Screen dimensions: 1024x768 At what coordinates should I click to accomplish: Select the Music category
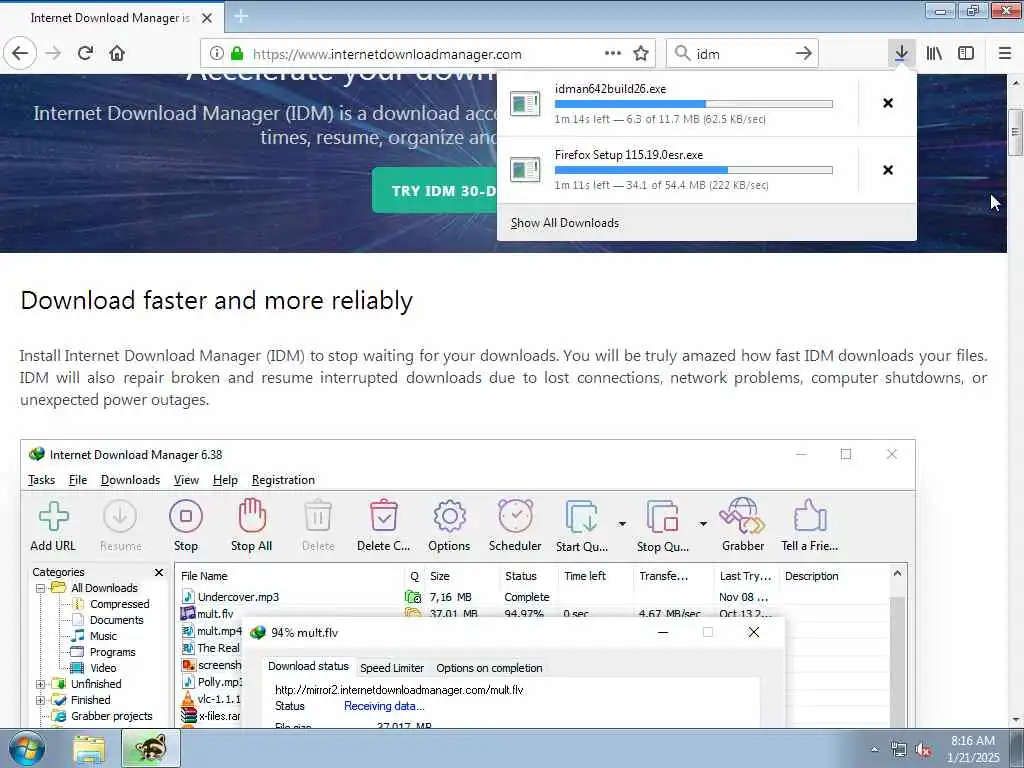click(x=103, y=636)
